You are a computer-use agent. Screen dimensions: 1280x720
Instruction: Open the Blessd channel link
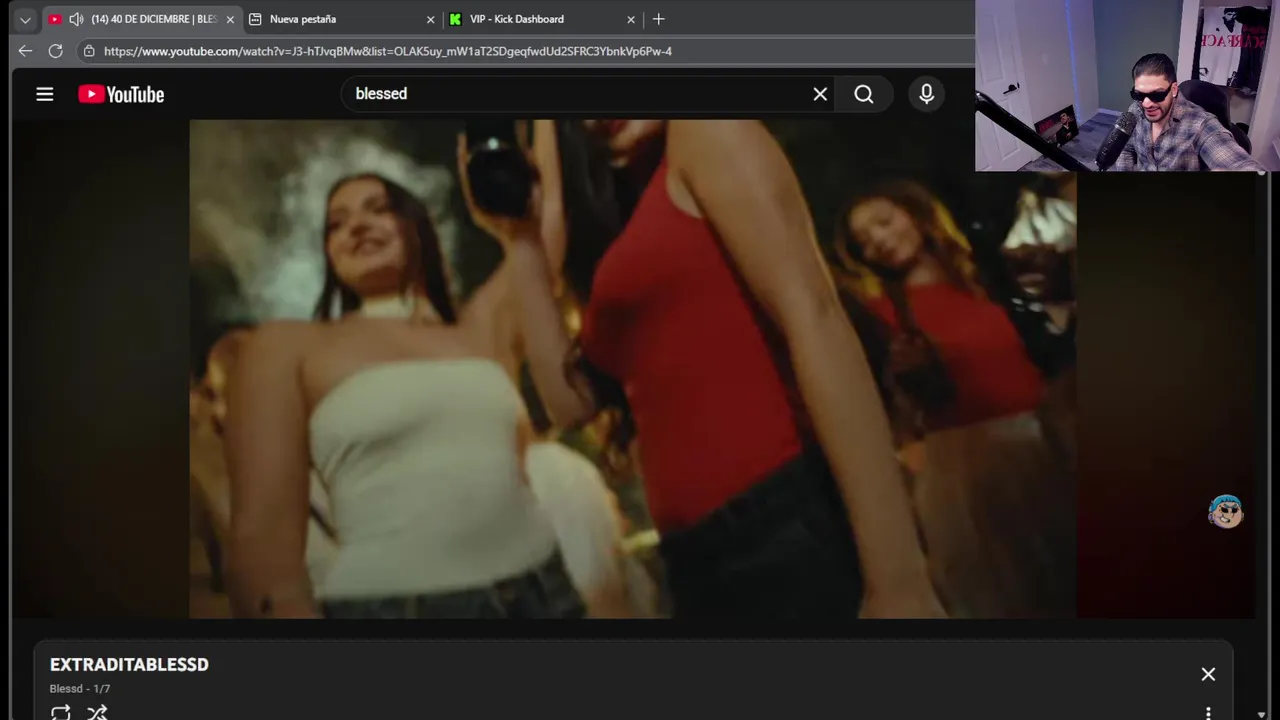(x=66, y=689)
